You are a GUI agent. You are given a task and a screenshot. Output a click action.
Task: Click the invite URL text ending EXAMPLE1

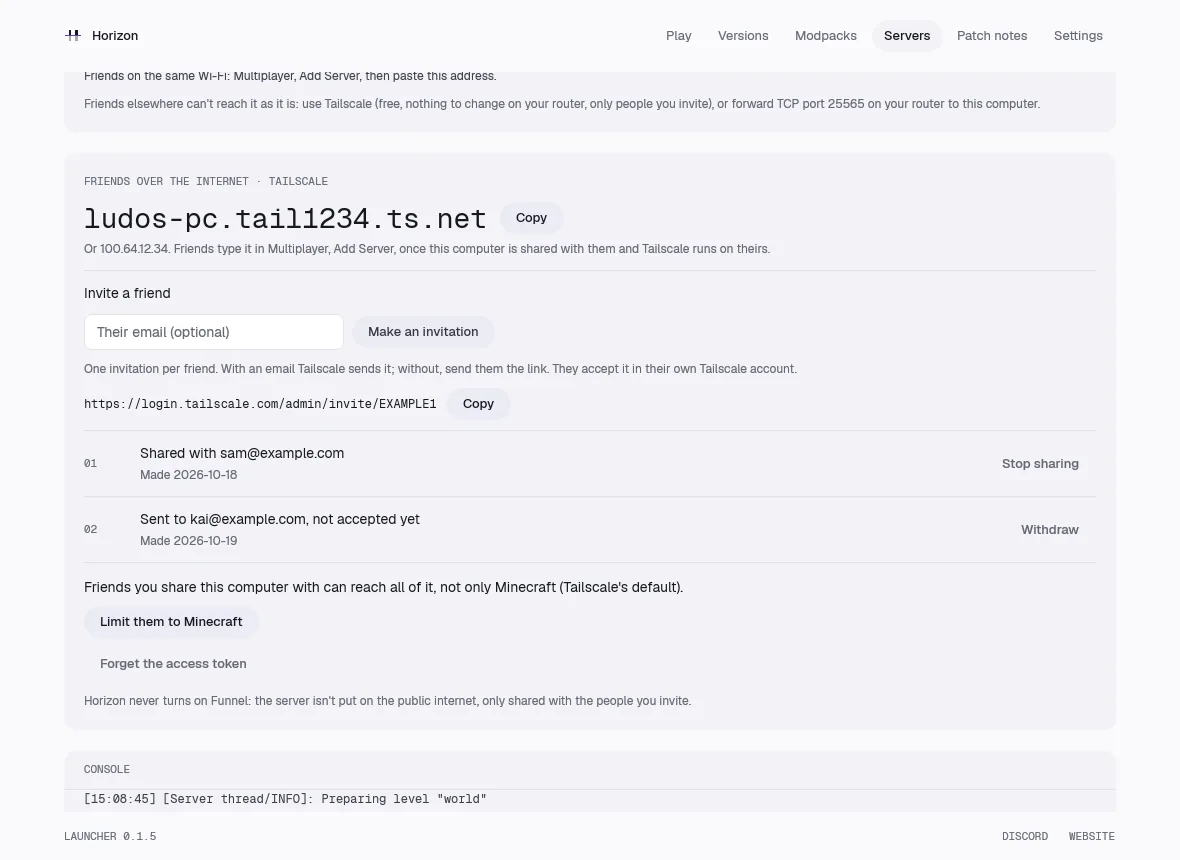coord(260,404)
